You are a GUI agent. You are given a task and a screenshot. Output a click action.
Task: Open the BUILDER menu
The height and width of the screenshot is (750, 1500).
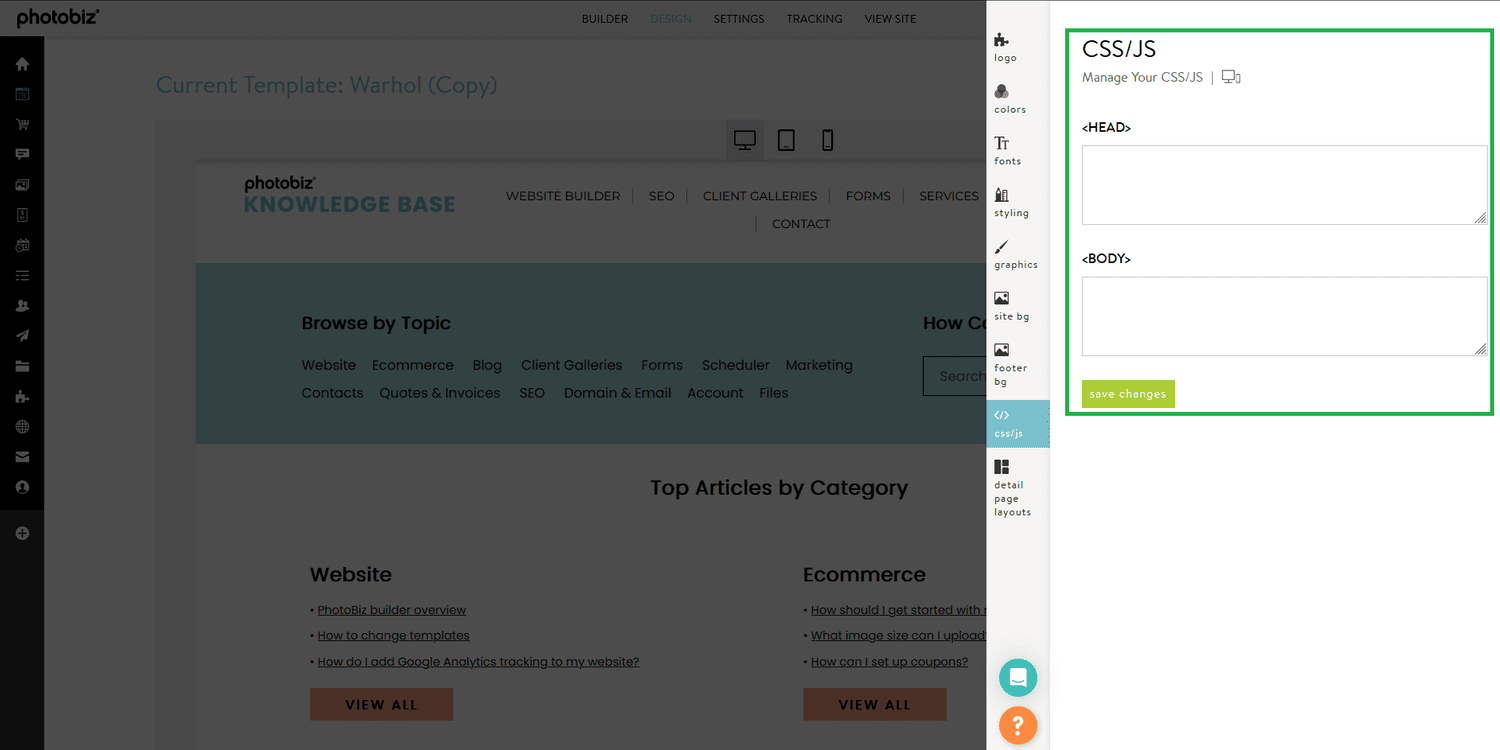(604, 18)
